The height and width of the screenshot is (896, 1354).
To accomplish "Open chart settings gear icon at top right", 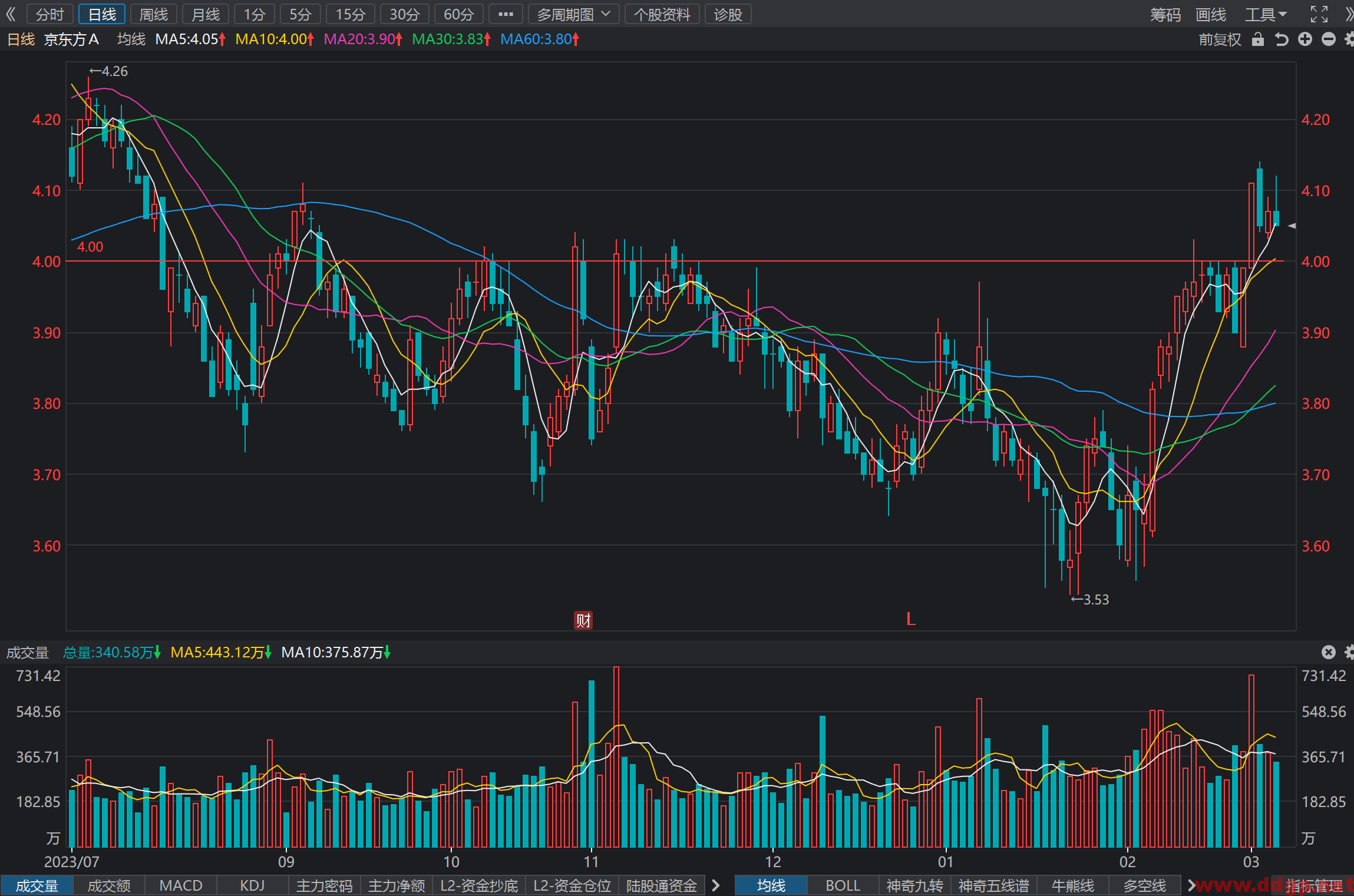I will click(x=1349, y=39).
